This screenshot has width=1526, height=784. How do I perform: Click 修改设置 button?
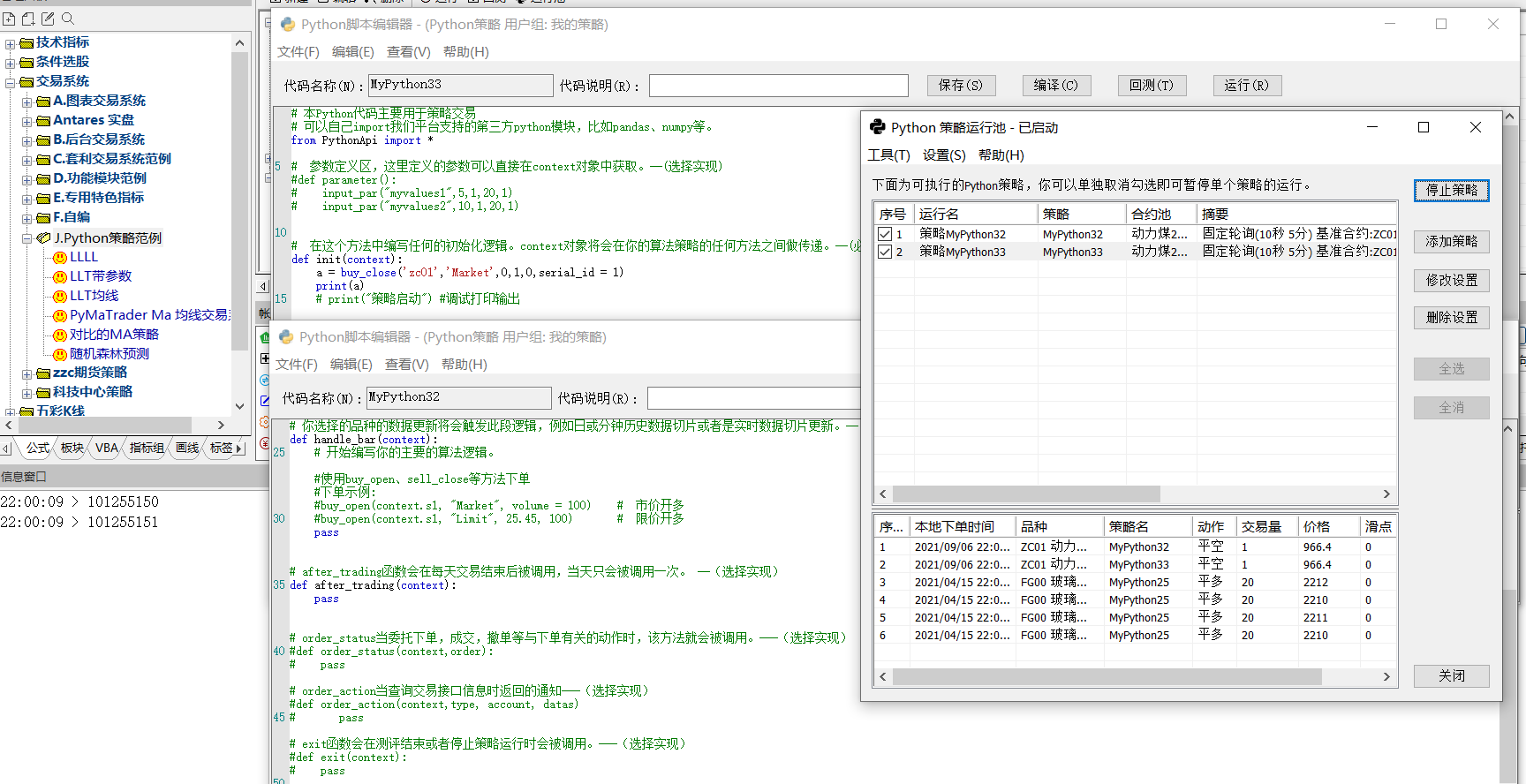coord(1452,280)
